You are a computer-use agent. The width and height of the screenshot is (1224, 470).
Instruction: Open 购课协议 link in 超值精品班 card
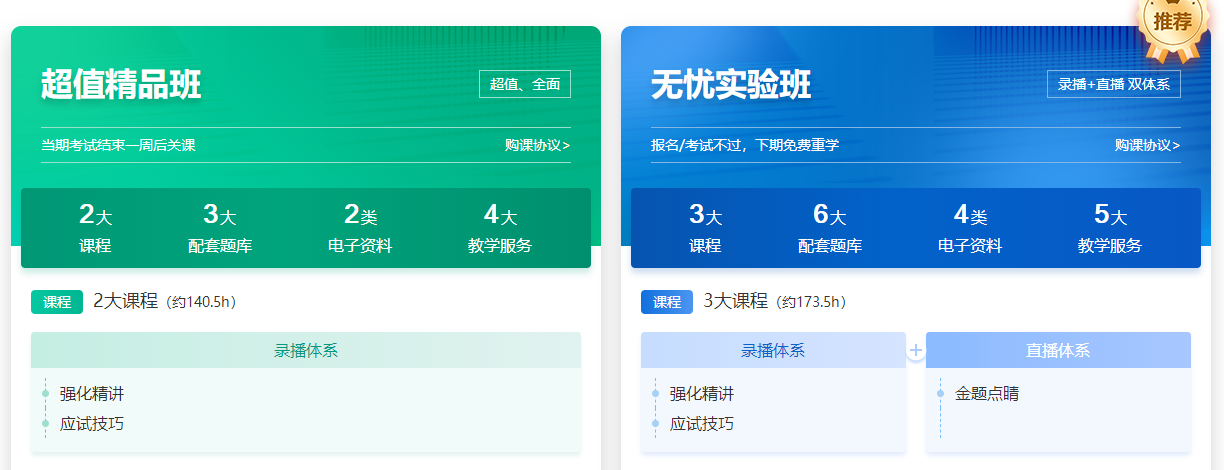537,145
